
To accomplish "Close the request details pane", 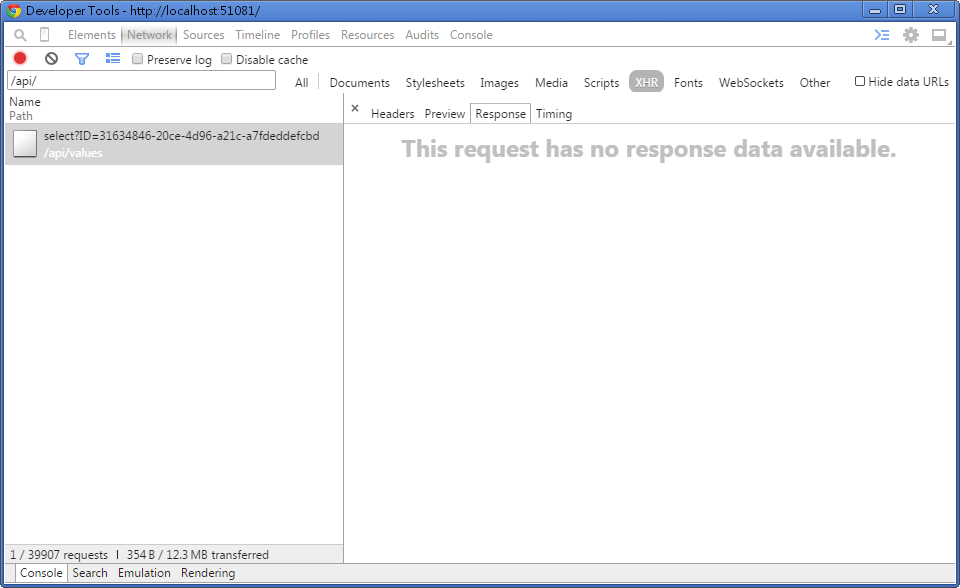I will pyautogui.click(x=355, y=108).
